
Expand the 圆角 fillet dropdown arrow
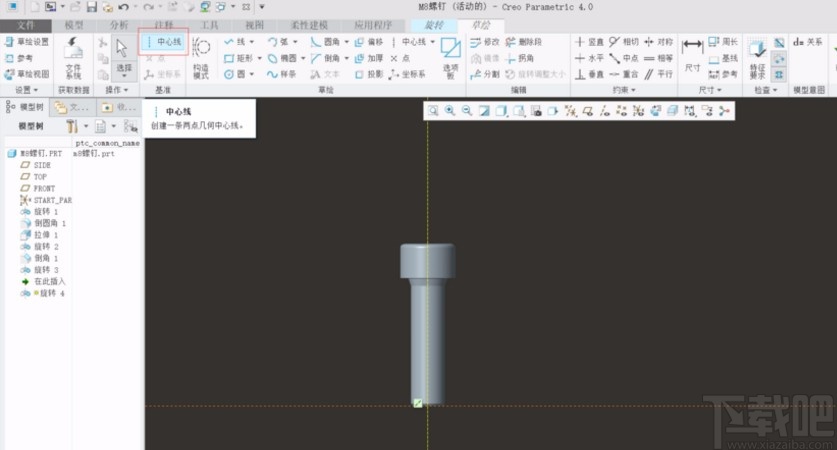point(346,42)
